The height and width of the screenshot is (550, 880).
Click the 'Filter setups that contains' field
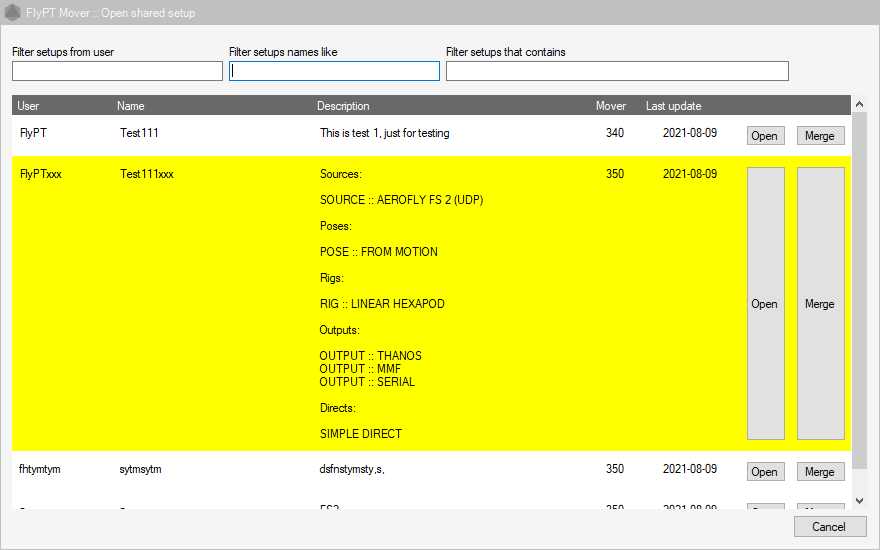click(x=617, y=71)
